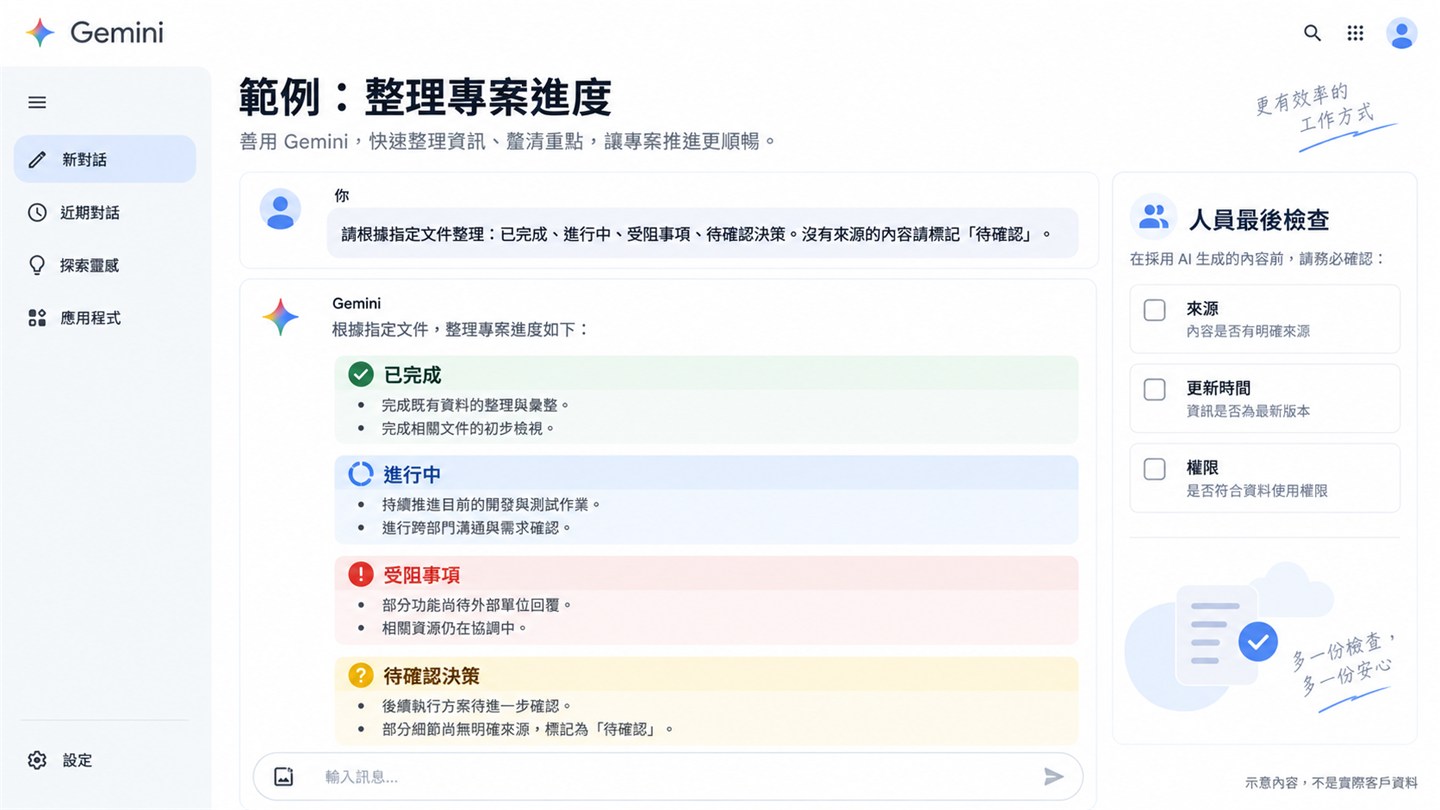Click text 內容是否有明確來源
Image resolution: width=1440 pixels, height=810 pixels.
pyautogui.click(x=1248, y=331)
